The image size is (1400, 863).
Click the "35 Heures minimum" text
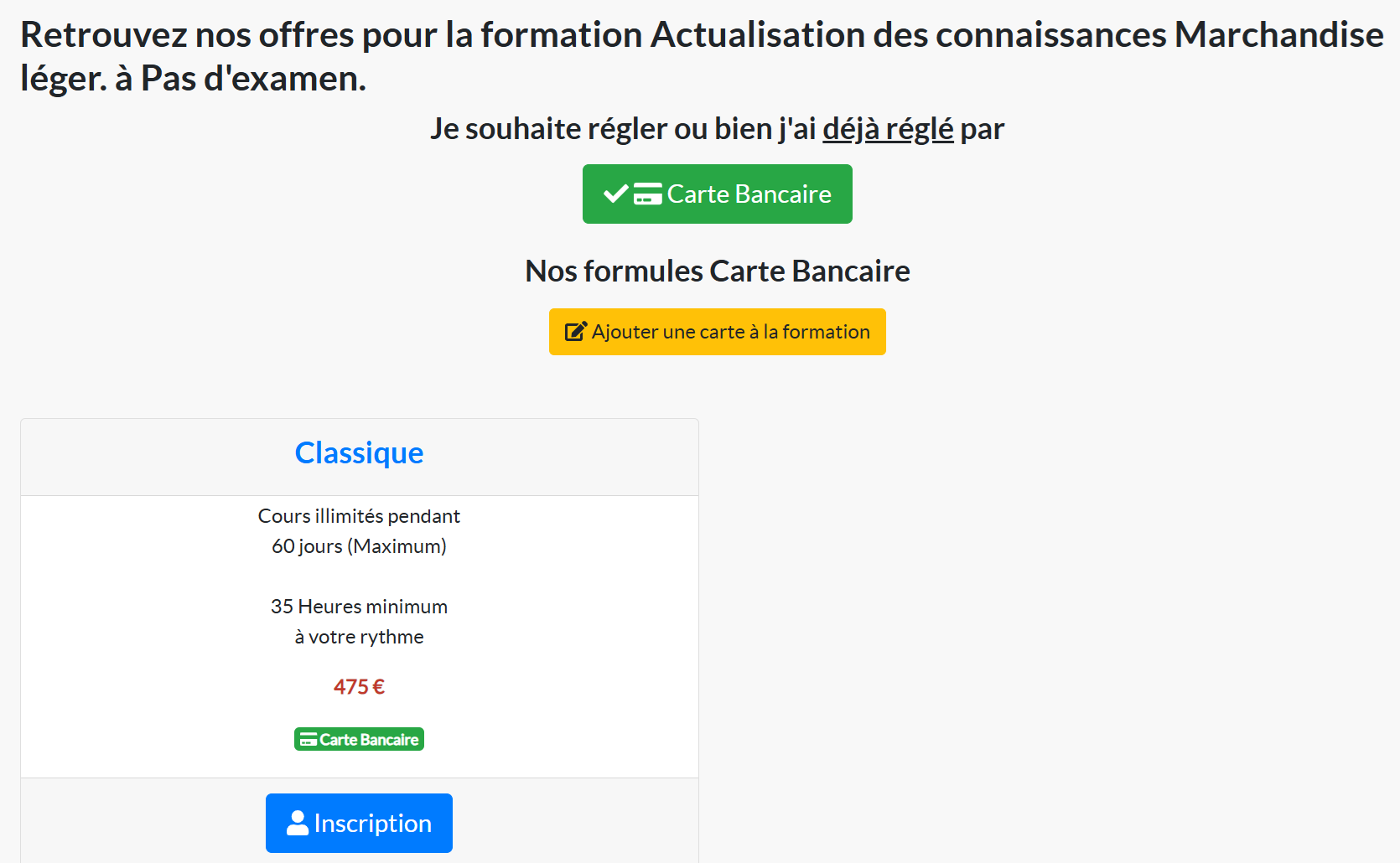(359, 607)
